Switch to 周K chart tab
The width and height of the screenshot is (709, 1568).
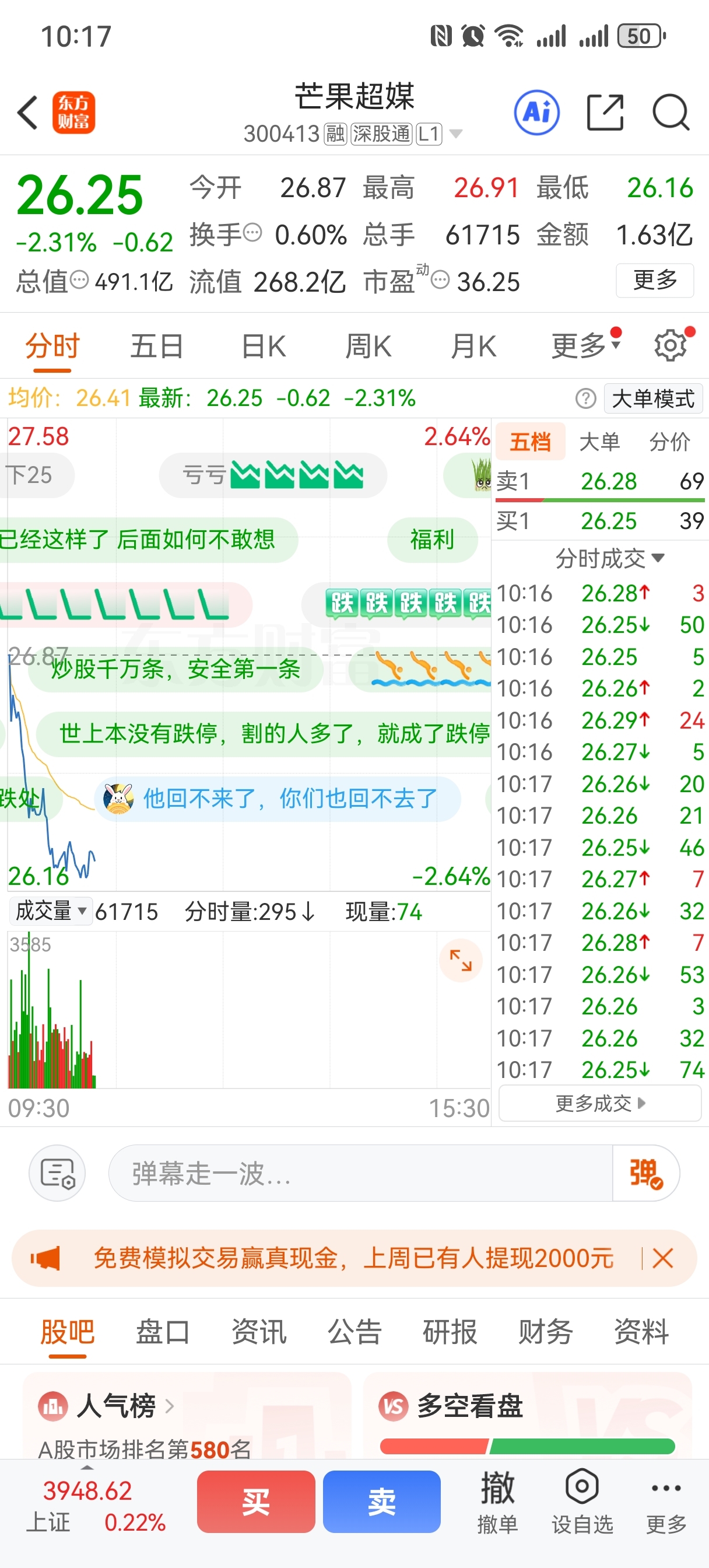(368, 346)
